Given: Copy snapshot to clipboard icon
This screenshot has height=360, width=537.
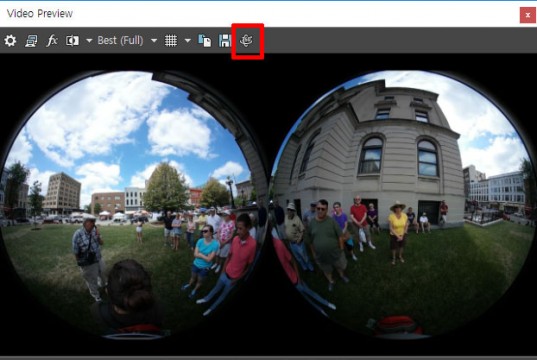Looking at the screenshot, I should click(205, 41).
